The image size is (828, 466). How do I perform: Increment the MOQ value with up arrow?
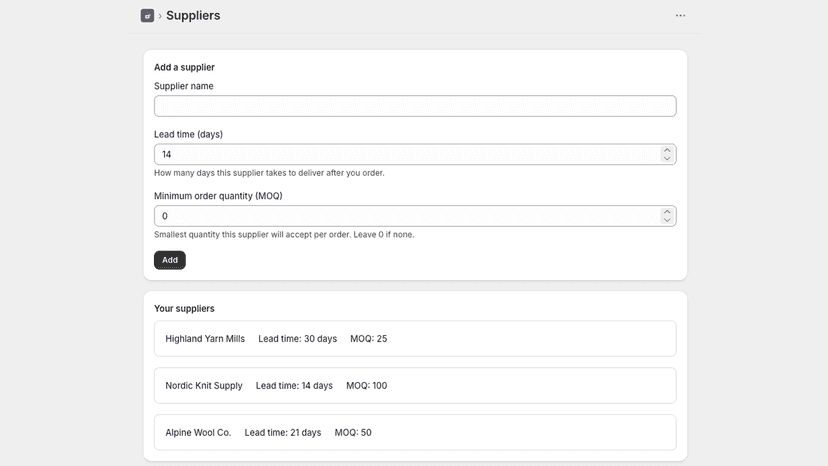click(667, 212)
